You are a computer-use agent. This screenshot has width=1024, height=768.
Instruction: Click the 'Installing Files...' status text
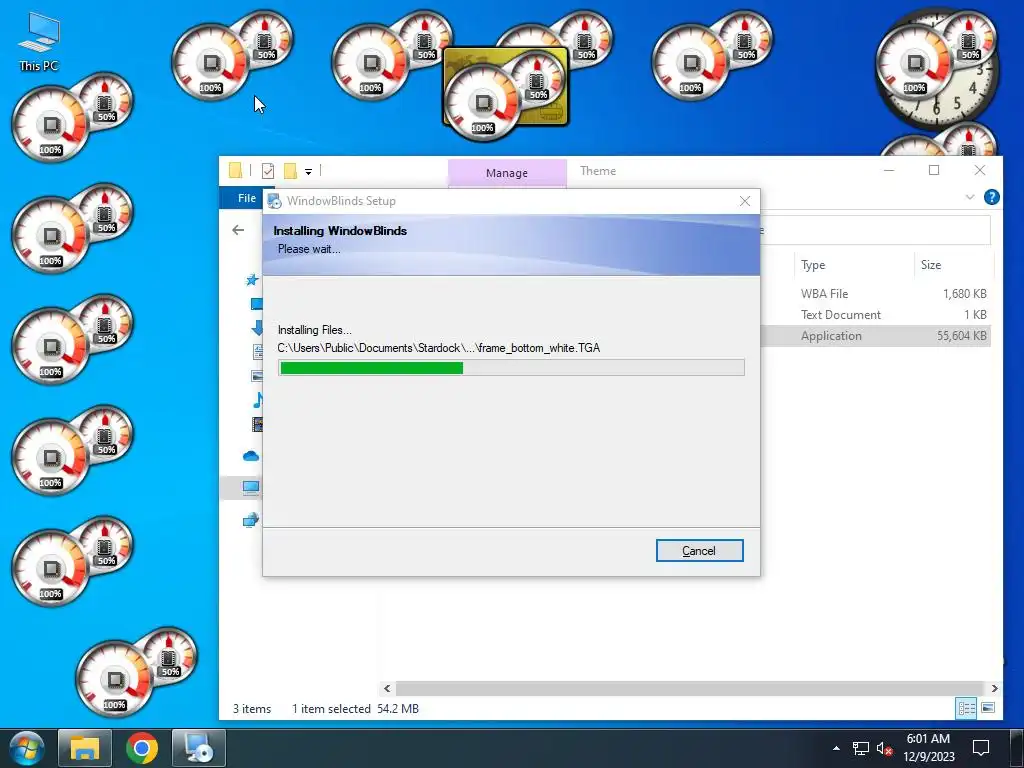pyautogui.click(x=314, y=330)
